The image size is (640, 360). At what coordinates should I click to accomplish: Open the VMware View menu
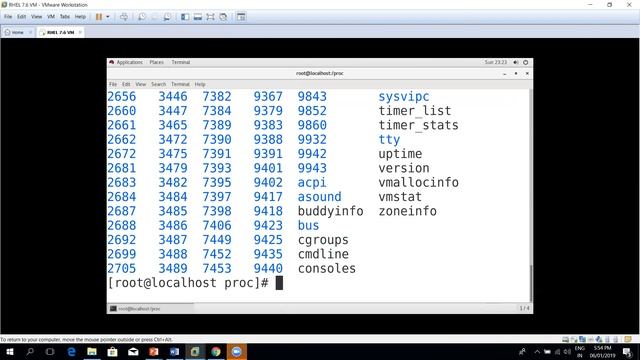pyautogui.click(x=37, y=17)
